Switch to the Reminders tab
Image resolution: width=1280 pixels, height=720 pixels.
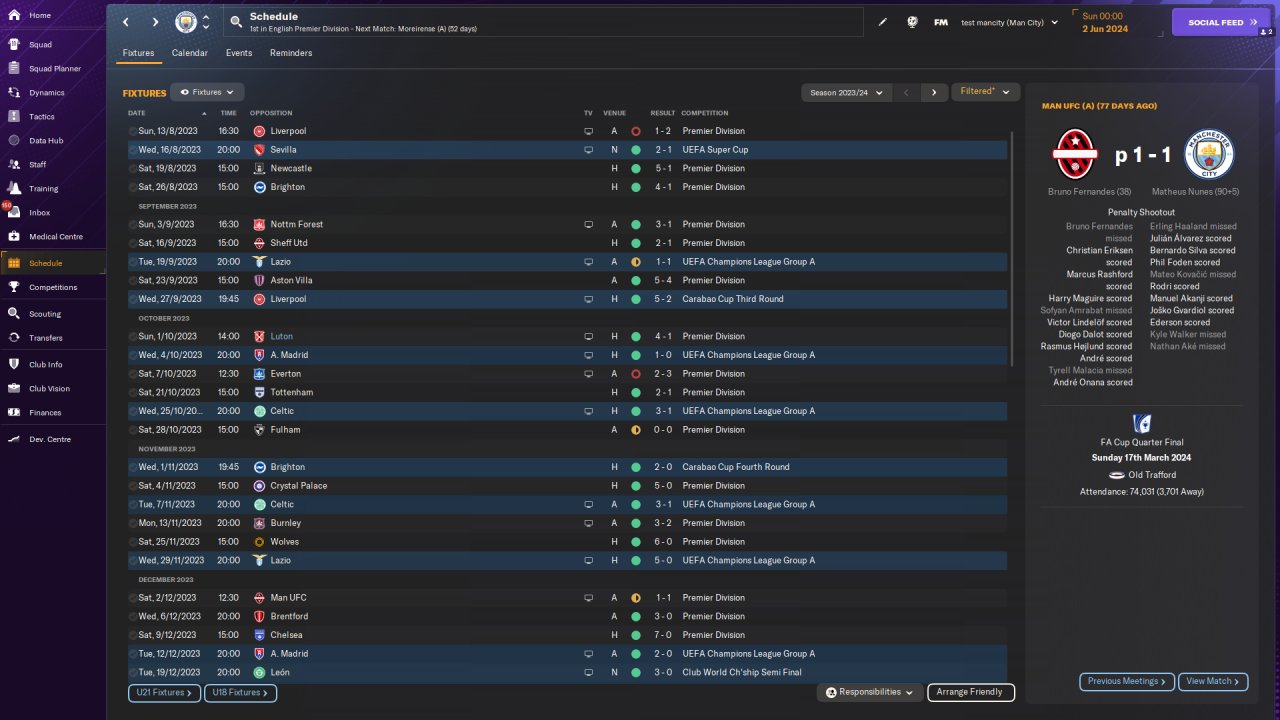tap(291, 53)
